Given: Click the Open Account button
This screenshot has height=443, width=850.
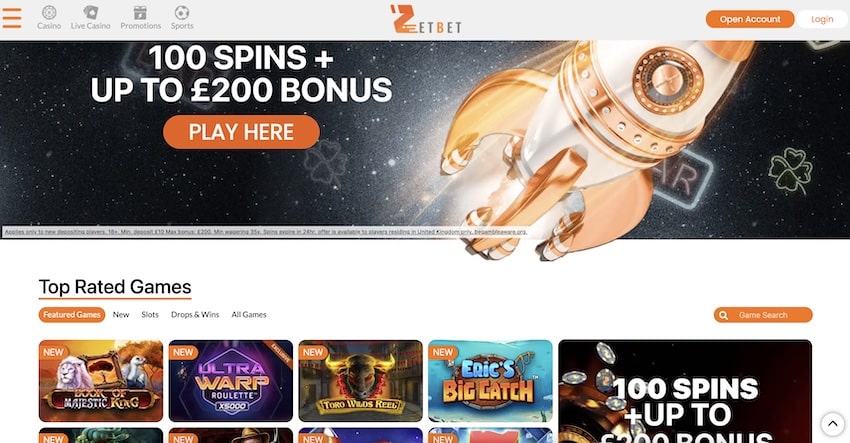Looking at the screenshot, I should pos(750,19).
